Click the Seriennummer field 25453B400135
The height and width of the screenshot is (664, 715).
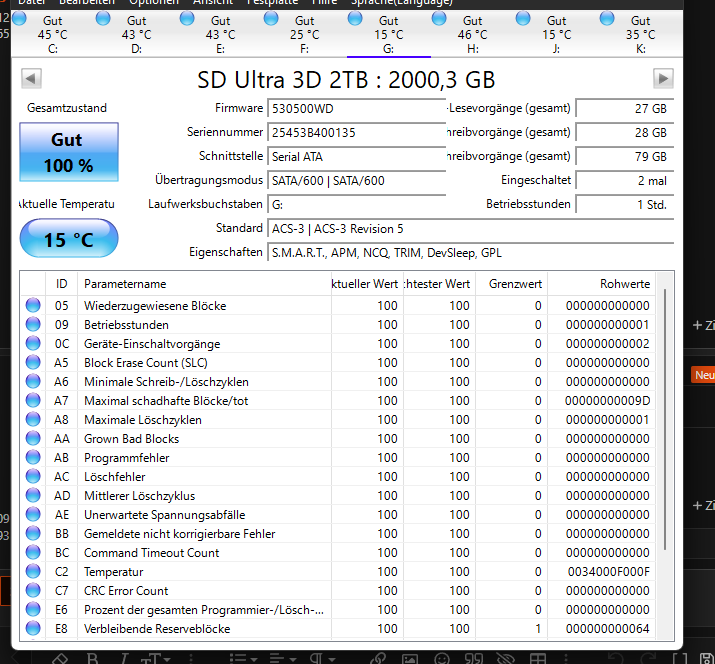point(357,133)
